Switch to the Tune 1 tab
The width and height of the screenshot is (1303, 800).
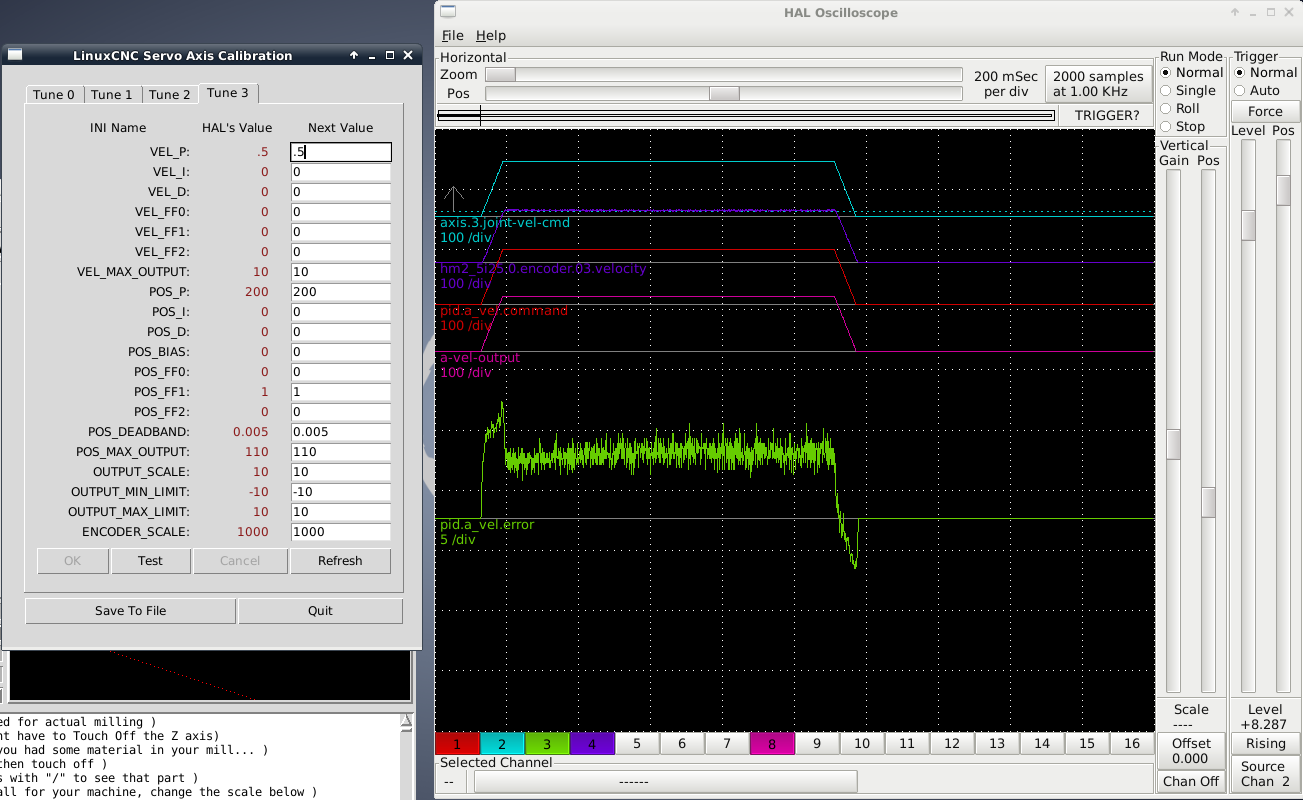point(112,95)
